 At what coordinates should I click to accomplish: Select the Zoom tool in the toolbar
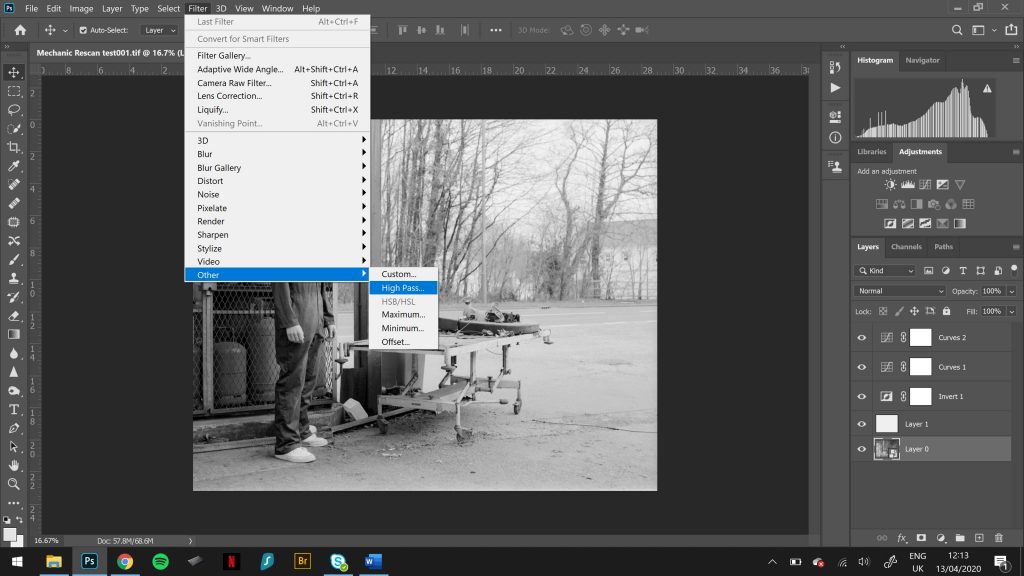click(x=14, y=484)
